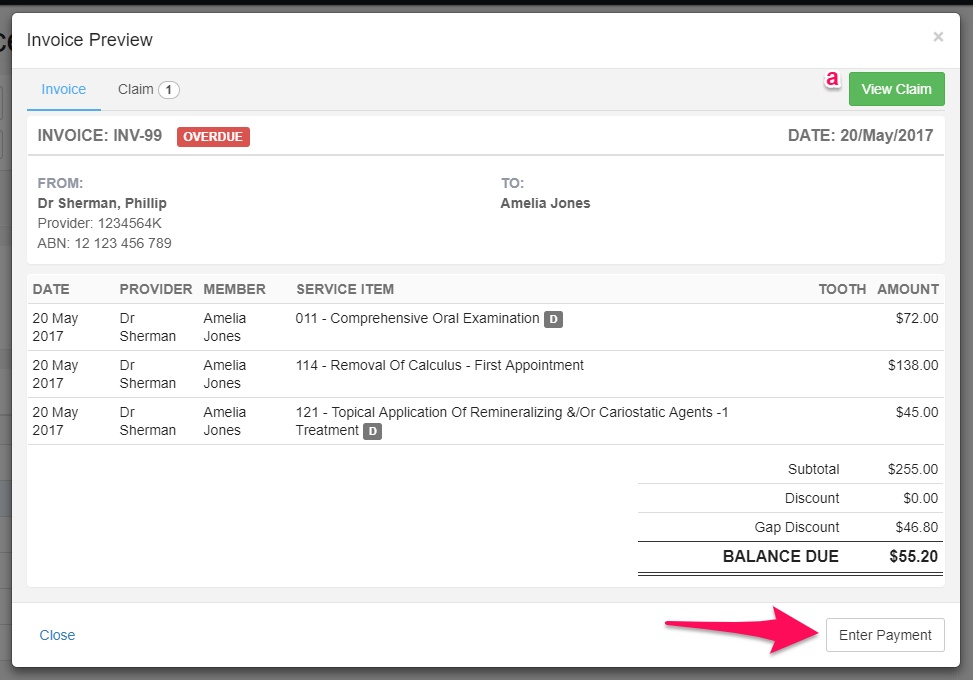The height and width of the screenshot is (681, 974).
Task: Click the Enter Payment button
Action: (885, 635)
